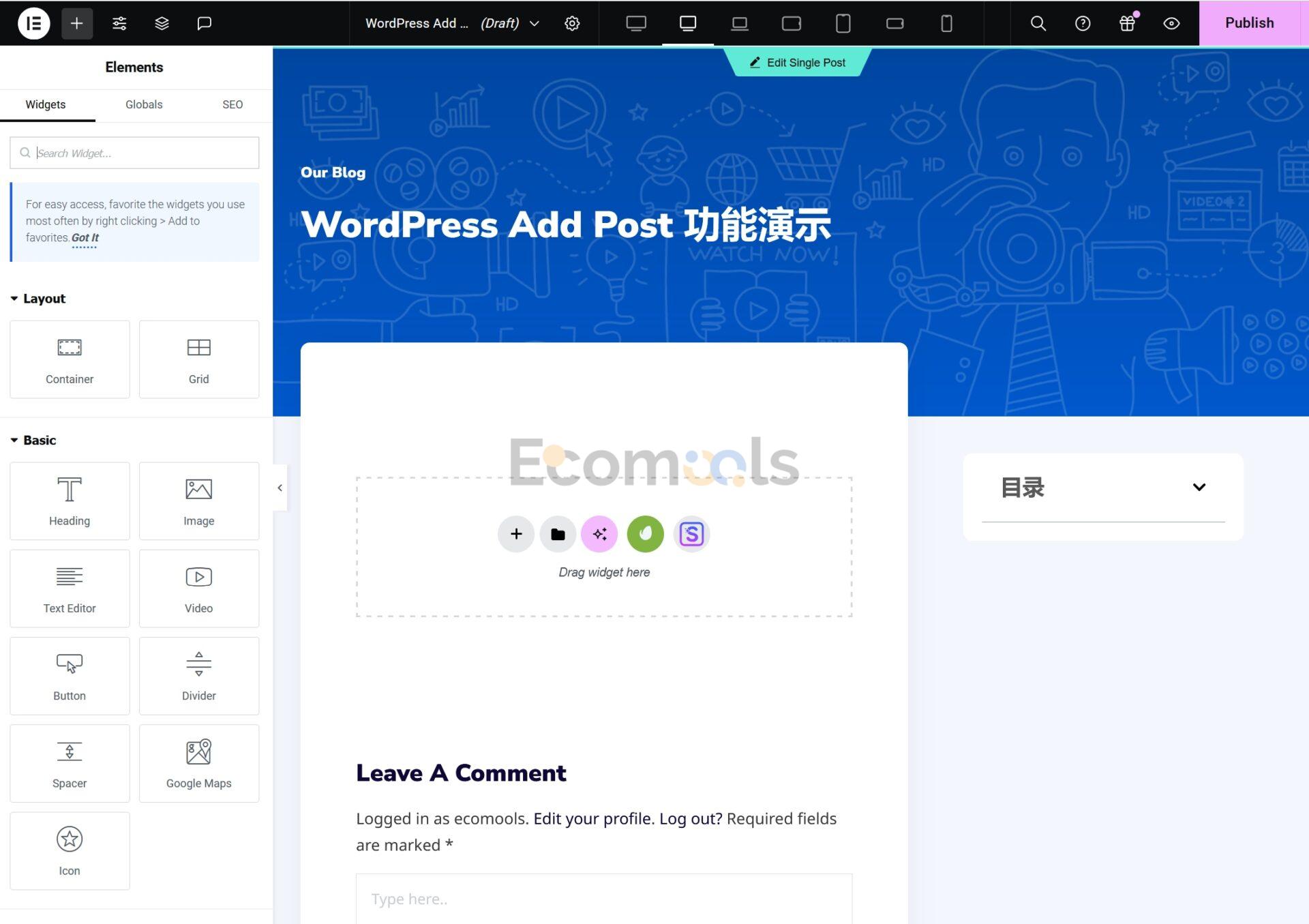The height and width of the screenshot is (924, 1309).
Task: Switch to tablet portrait view
Action: point(843,23)
